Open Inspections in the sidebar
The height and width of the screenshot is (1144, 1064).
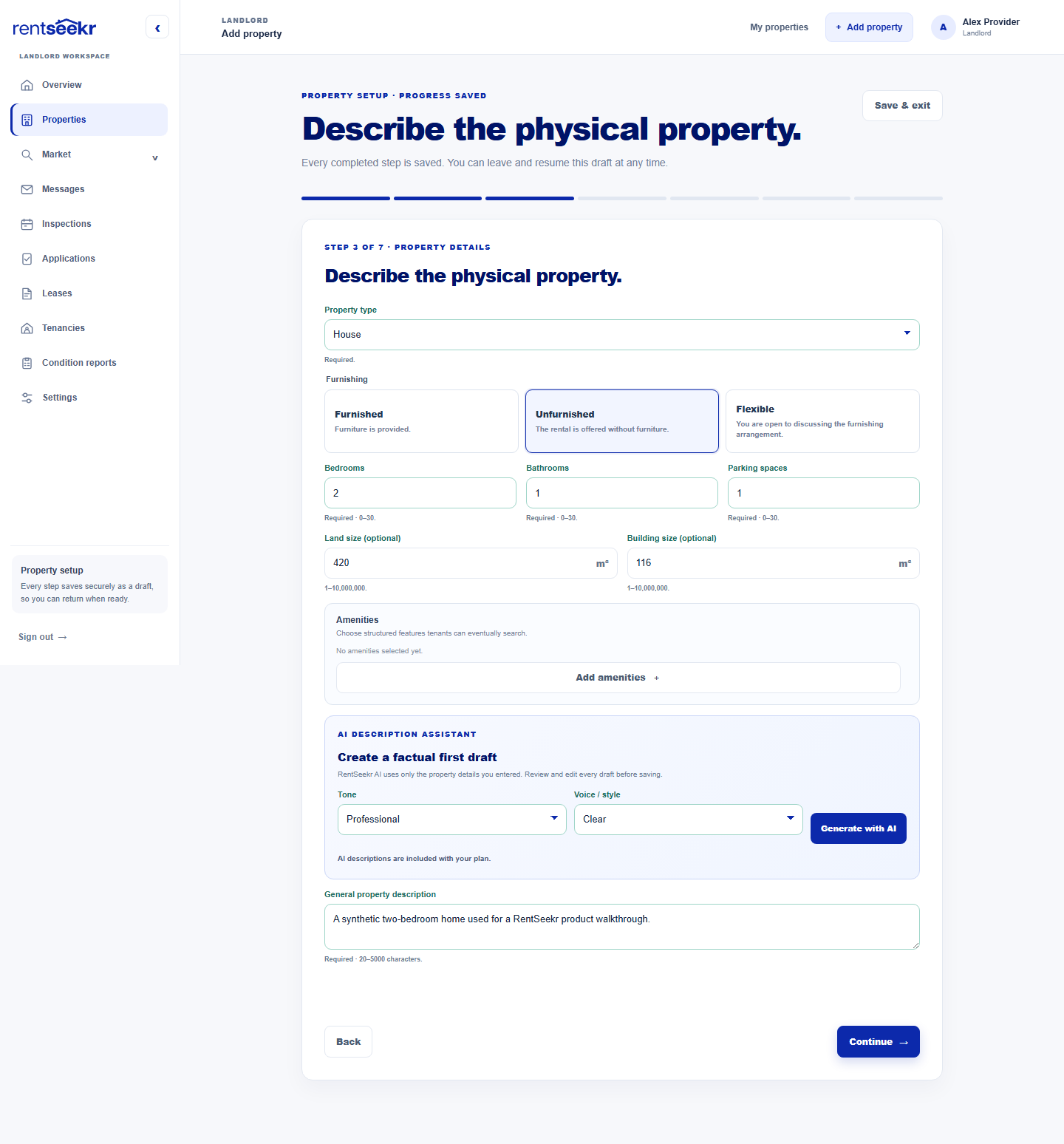tap(89, 224)
